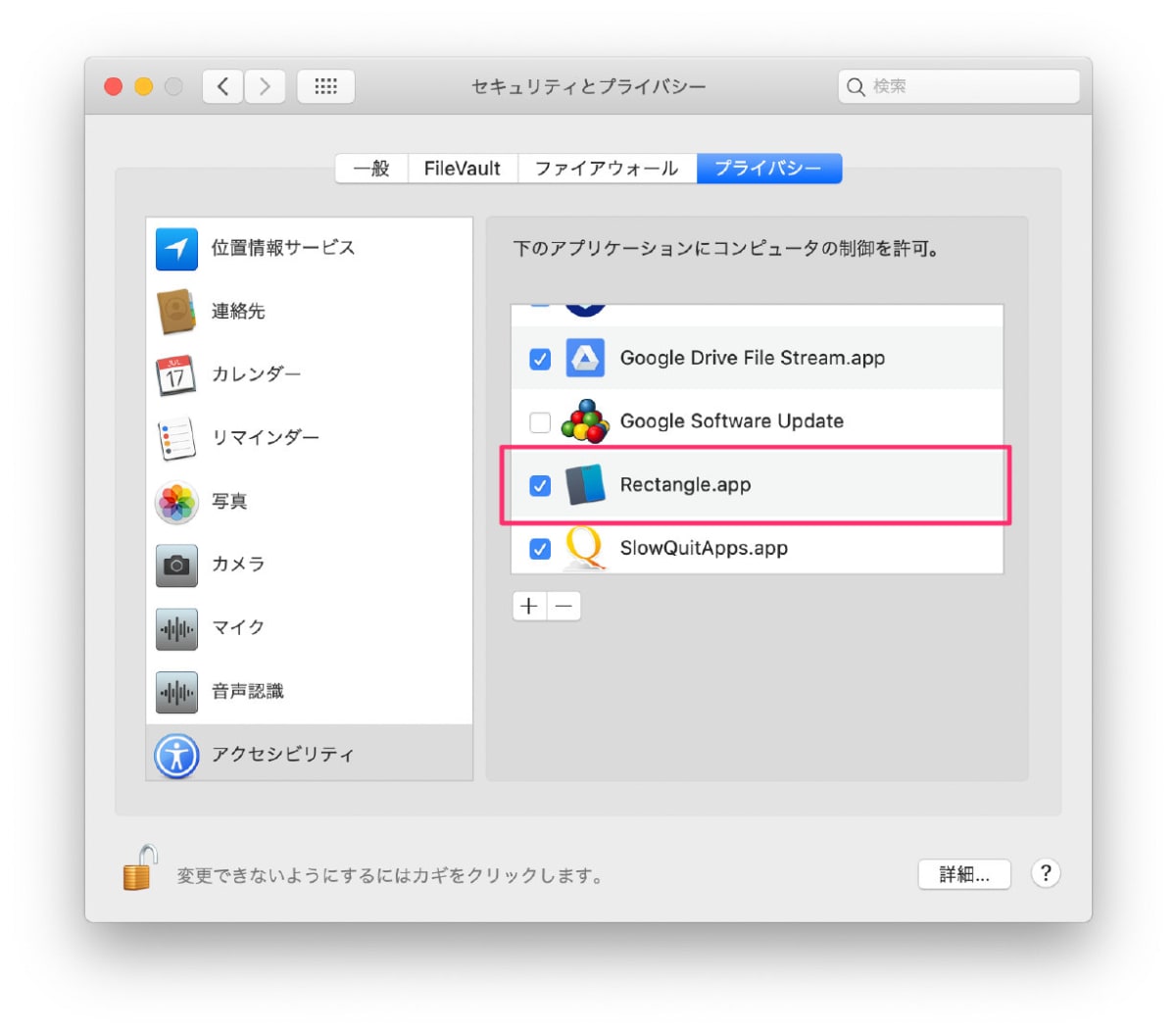
Task: Switch to the 一般 tab
Action: point(371,169)
